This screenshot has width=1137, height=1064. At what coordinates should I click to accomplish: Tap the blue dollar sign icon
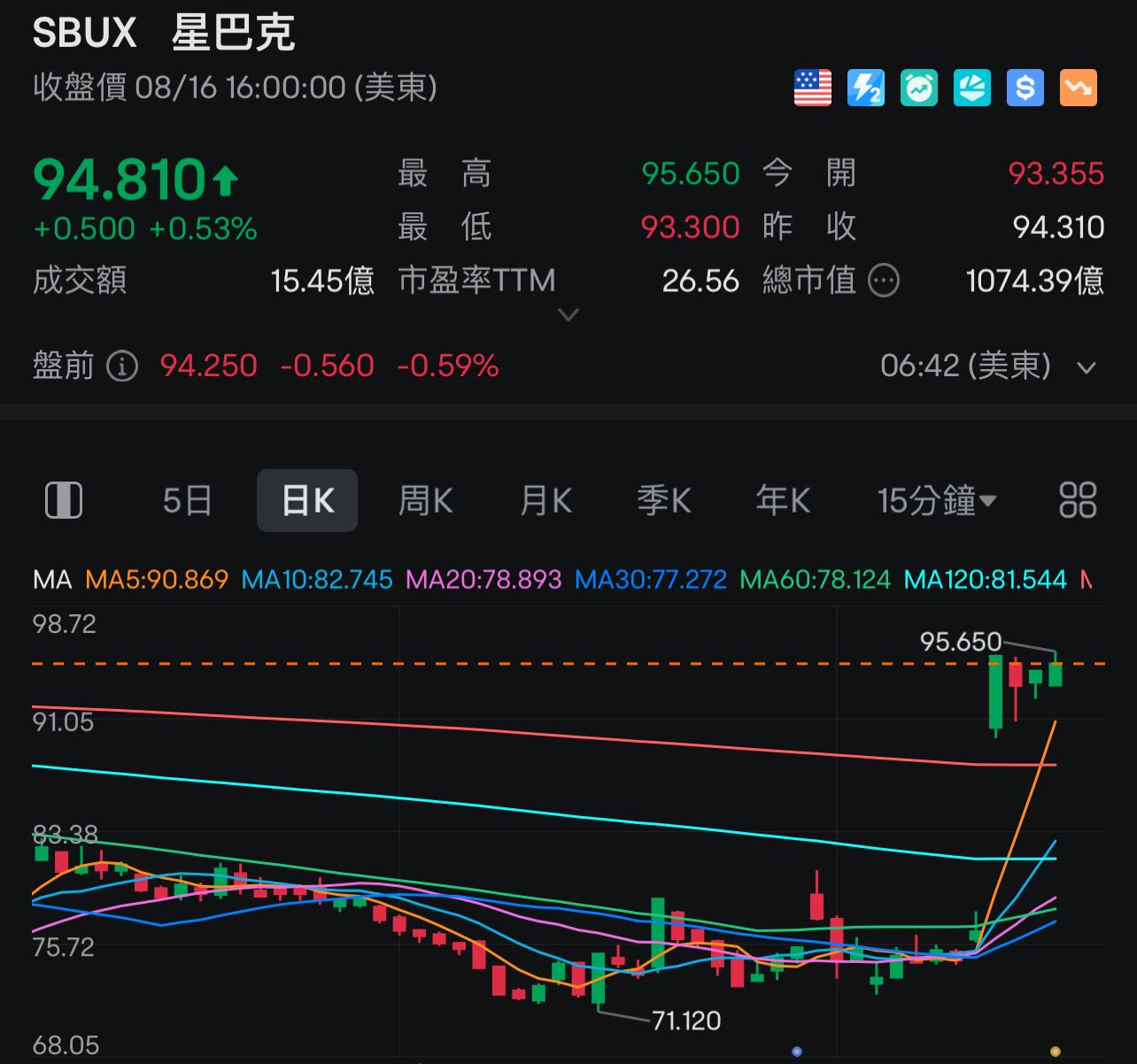click(x=1025, y=88)
